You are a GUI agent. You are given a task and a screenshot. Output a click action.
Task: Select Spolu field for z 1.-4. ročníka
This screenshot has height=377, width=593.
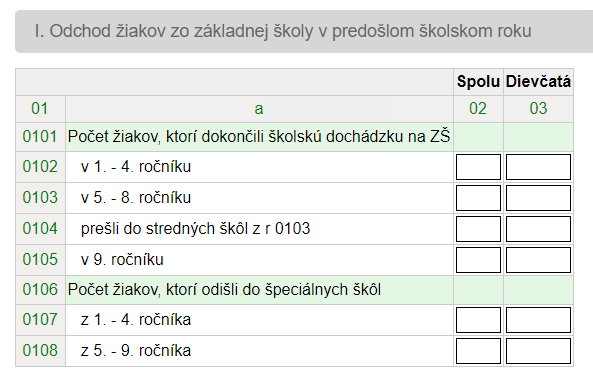pos(478,320)
